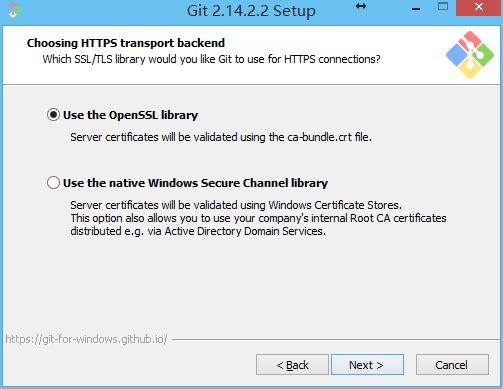Cancel the Git installation

[x=452, y=365]
